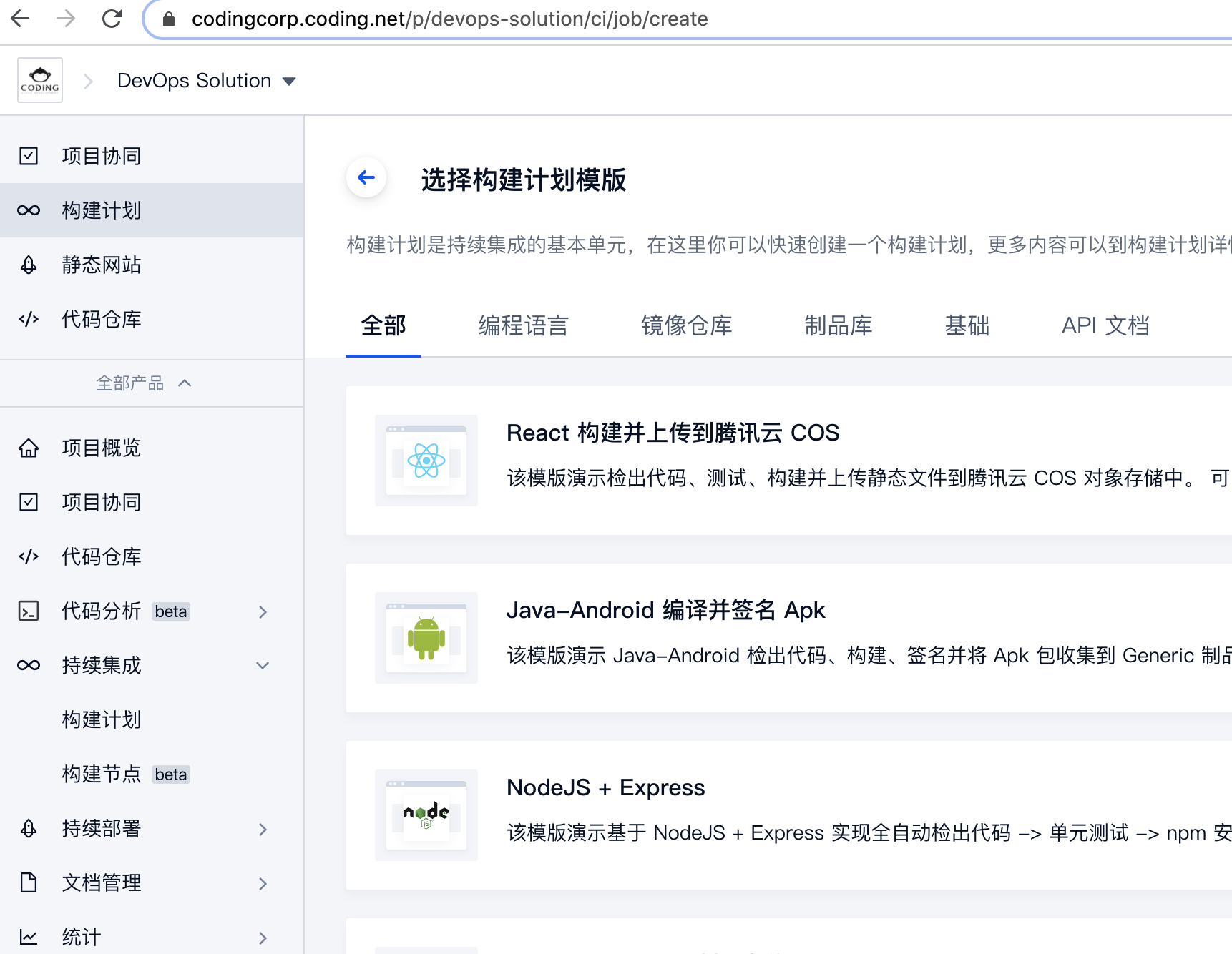Click the chart icon beside 统计

[x=29, y=937]
